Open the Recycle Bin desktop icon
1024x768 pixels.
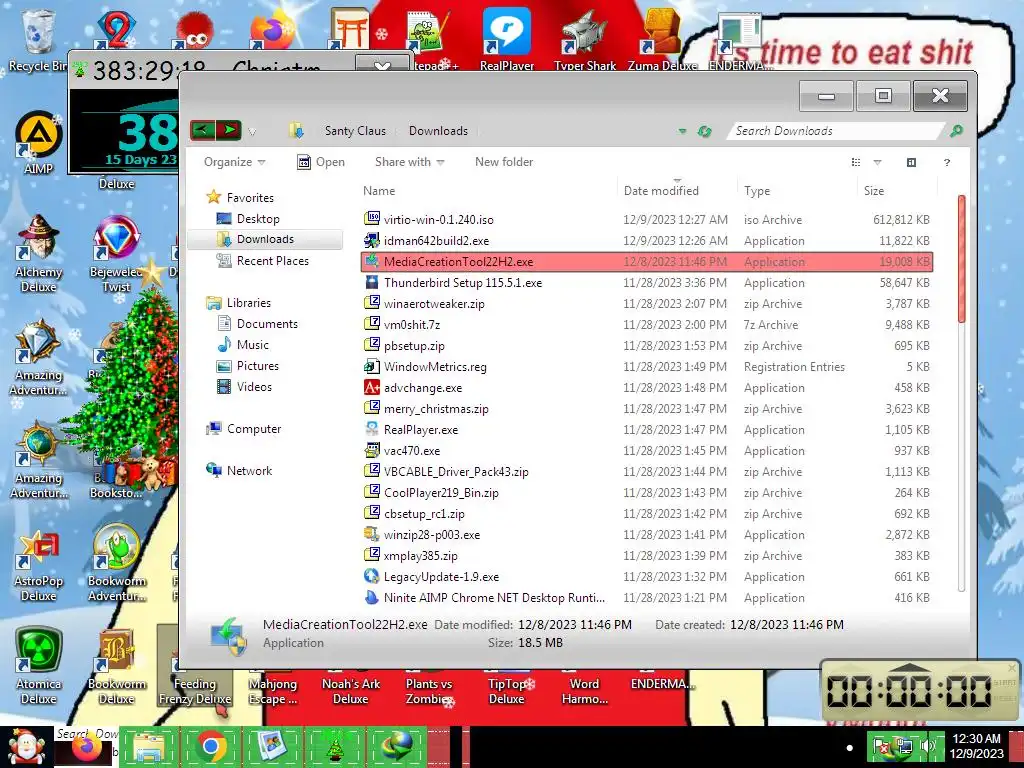pos(37,40)
